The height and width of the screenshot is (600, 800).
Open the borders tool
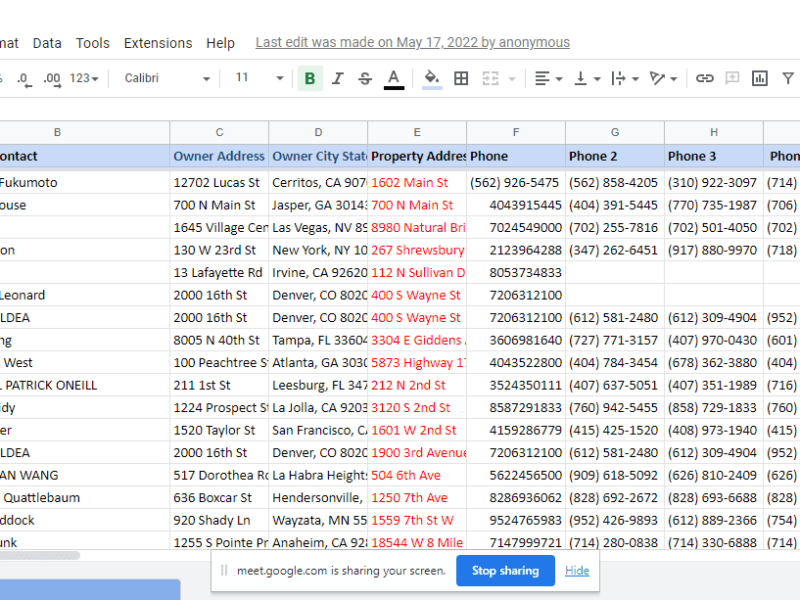(461, 78)
